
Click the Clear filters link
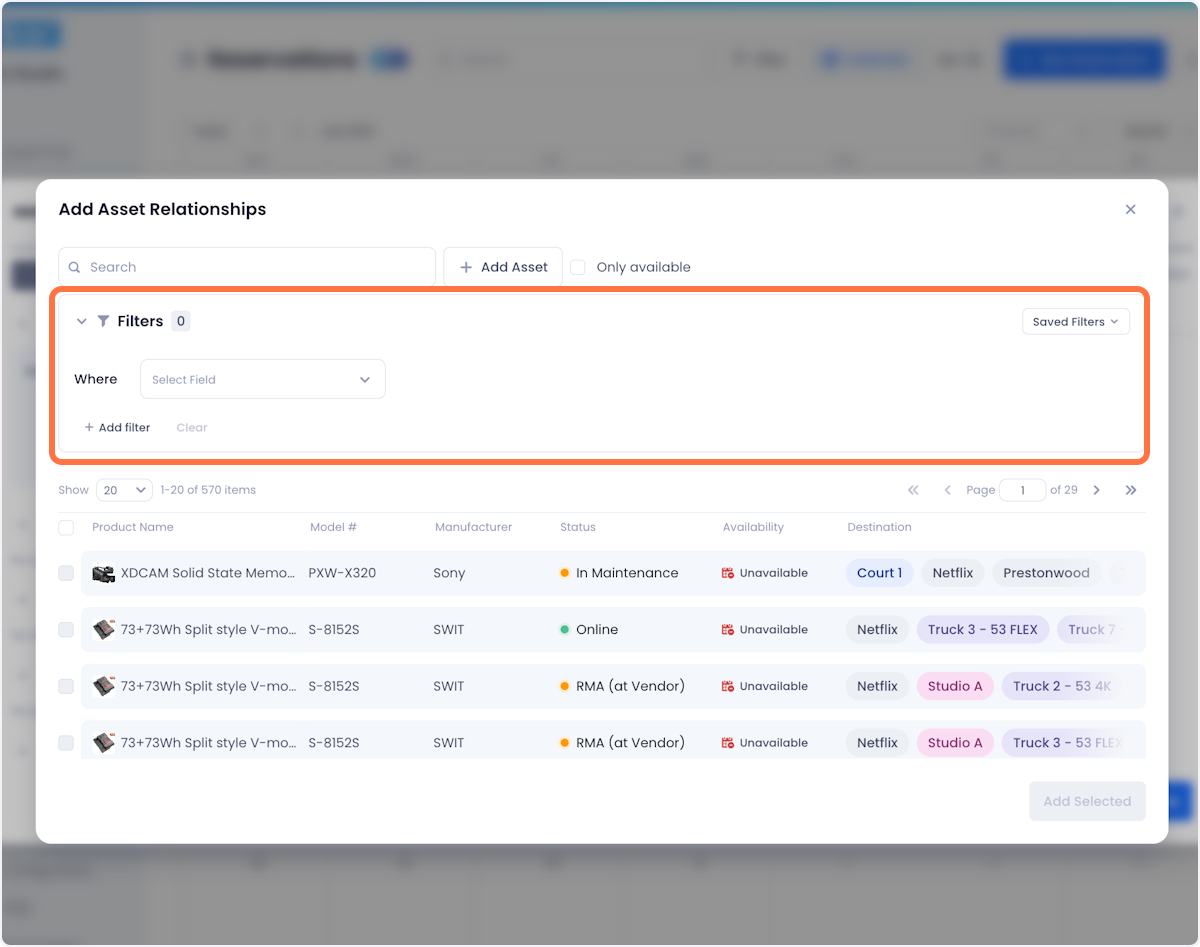click(x=192, y=427)
